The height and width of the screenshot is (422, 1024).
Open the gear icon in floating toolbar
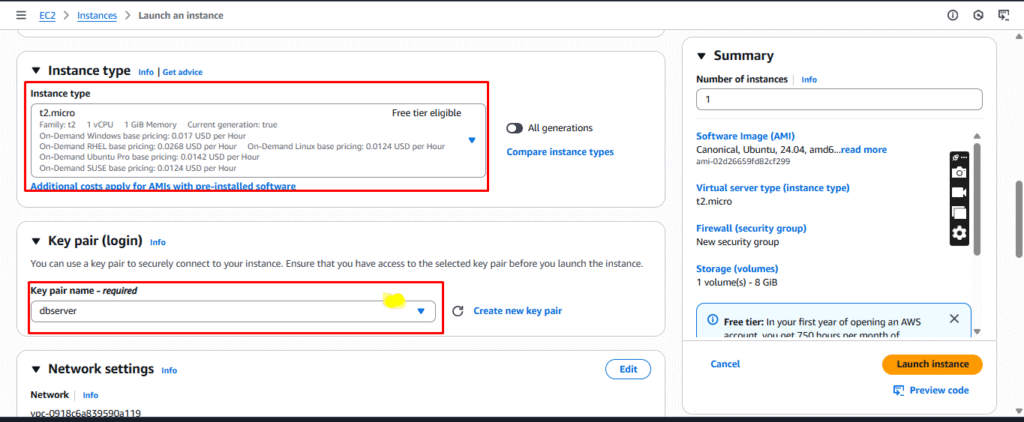click(959, 233)
